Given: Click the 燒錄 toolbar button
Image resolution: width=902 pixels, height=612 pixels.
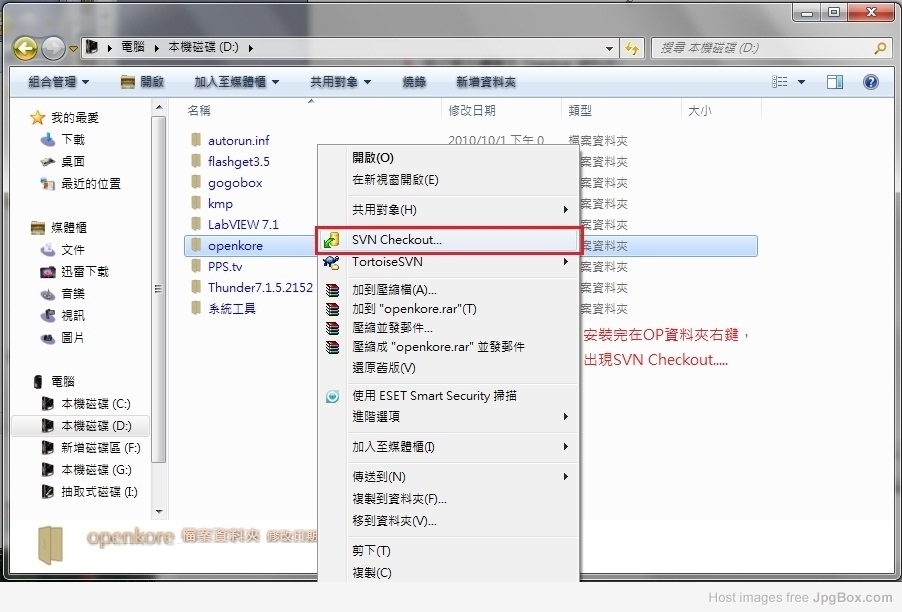Looking at the screenshot, I should (x=414, y=82).
